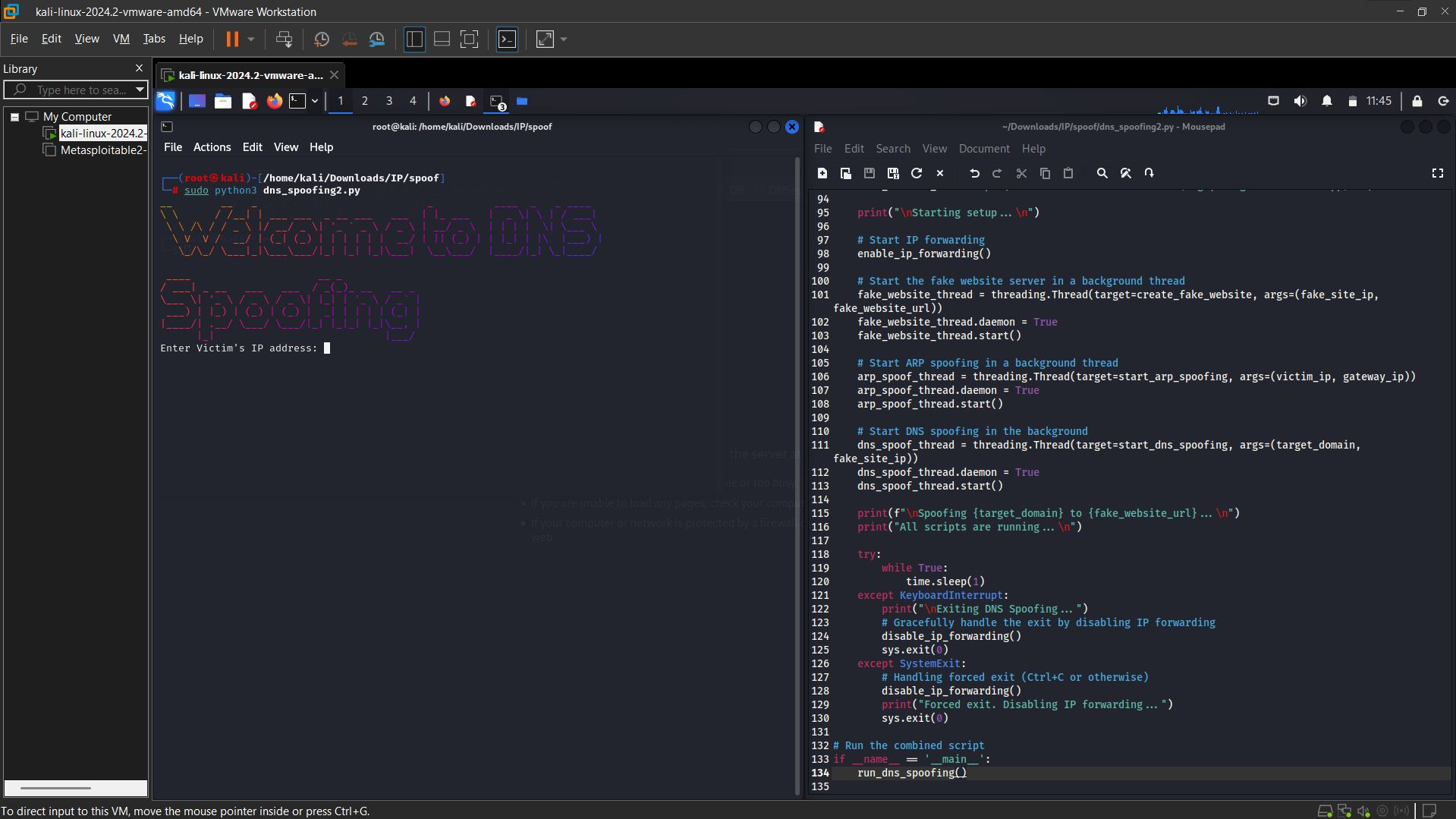This screenshot has width=1456, height=819.
Task: Select the kali-linux-2024.2 VM in the library
Action: 102,133
